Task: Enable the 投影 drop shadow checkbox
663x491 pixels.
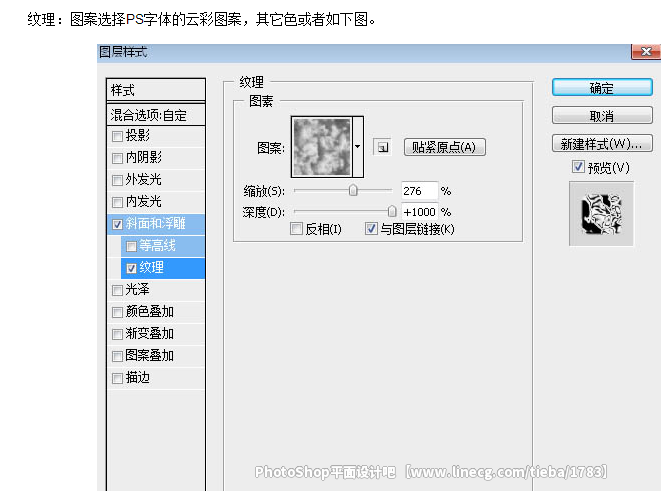Action: pyautogui.click(x=118, y=136)
